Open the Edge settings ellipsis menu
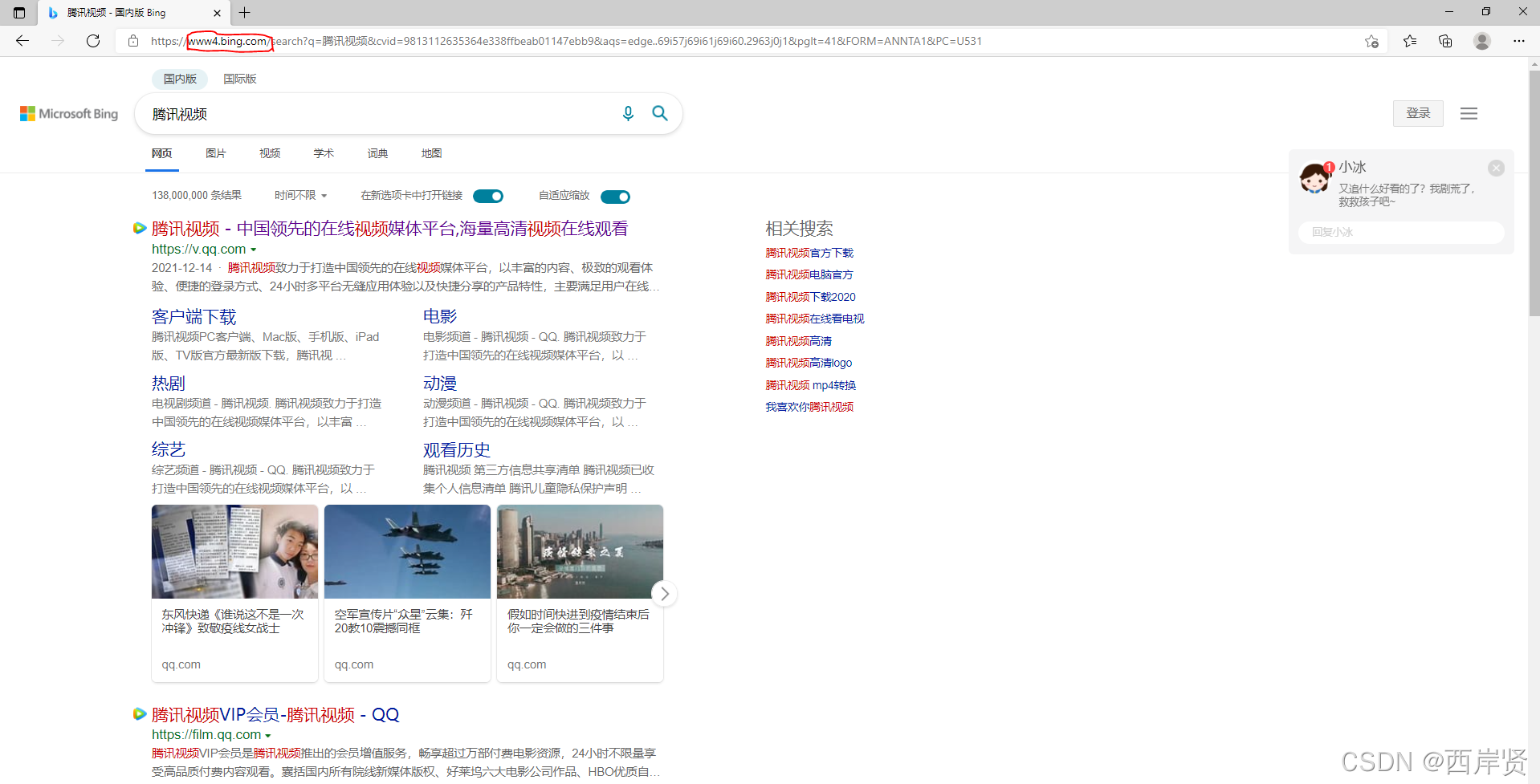Image resolution: width=1540 pixels, height=784 pixels. pos(1519,41)
